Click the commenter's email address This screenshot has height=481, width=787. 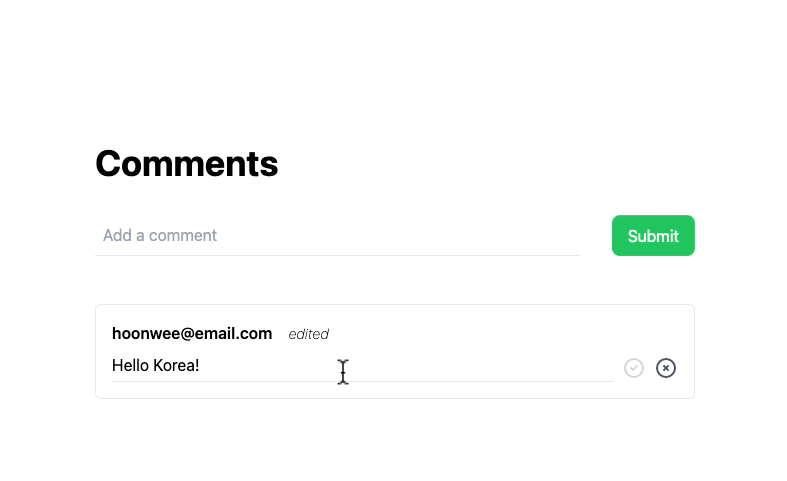192,334
